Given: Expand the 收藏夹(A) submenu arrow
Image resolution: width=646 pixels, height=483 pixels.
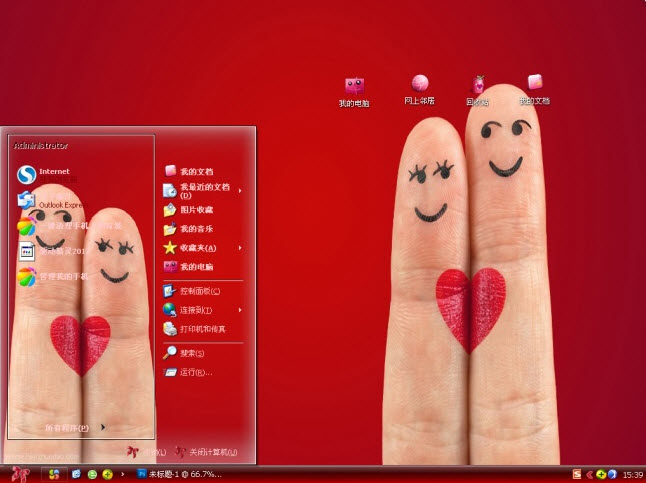Looking at the screenshot, I should point(240,248).
